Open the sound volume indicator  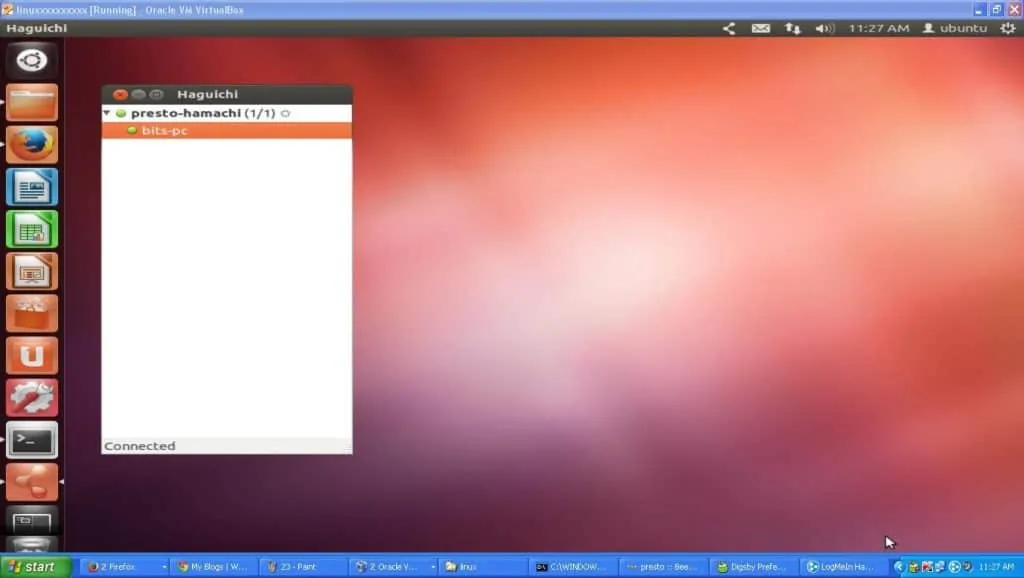point(824,28)
